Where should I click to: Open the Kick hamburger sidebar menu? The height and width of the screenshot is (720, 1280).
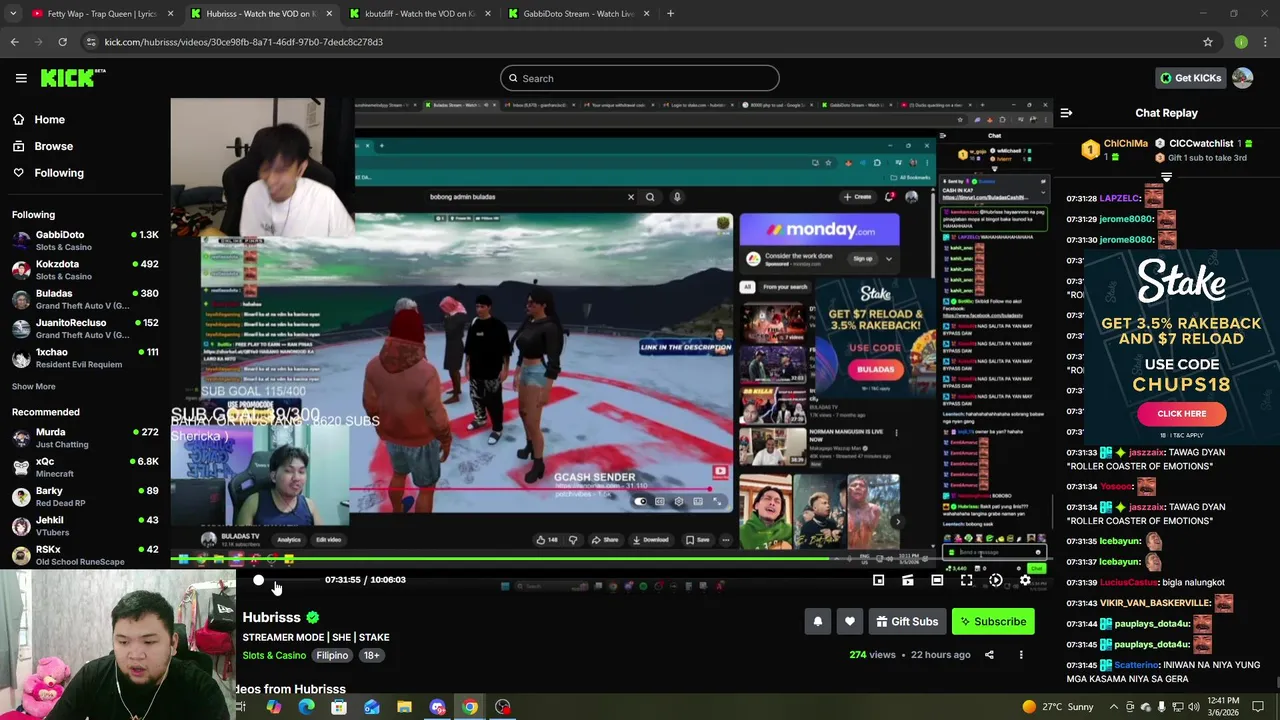pyautogui.click(x=21, y=78)
